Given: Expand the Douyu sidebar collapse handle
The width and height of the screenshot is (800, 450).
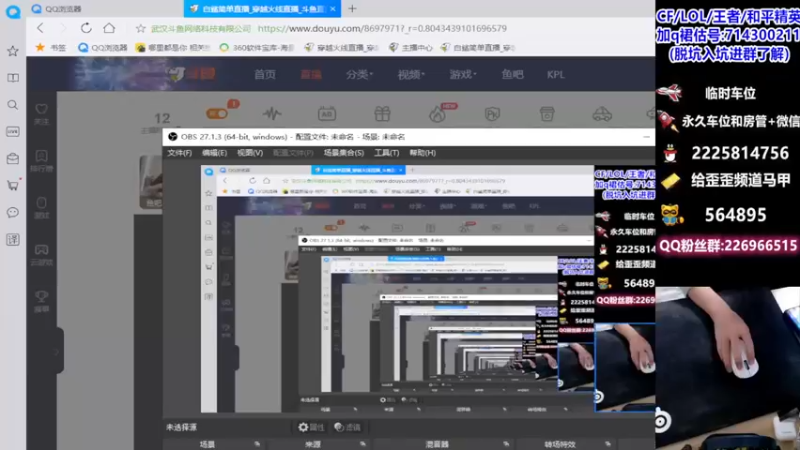Looking at the screenshot, I should tap(60, 352).
